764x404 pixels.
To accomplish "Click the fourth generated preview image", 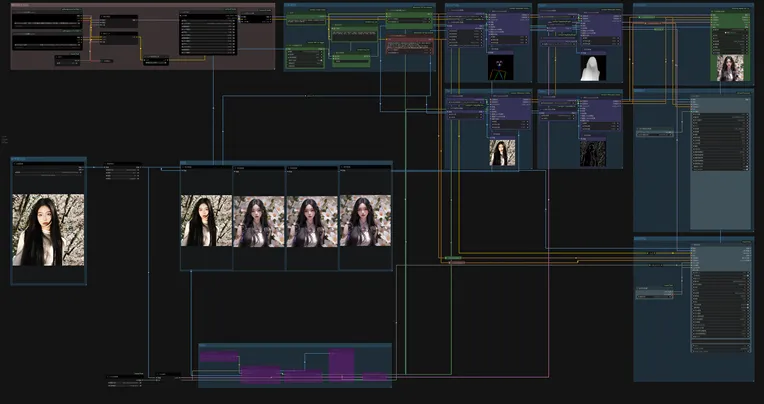I will tap(364, 220).
